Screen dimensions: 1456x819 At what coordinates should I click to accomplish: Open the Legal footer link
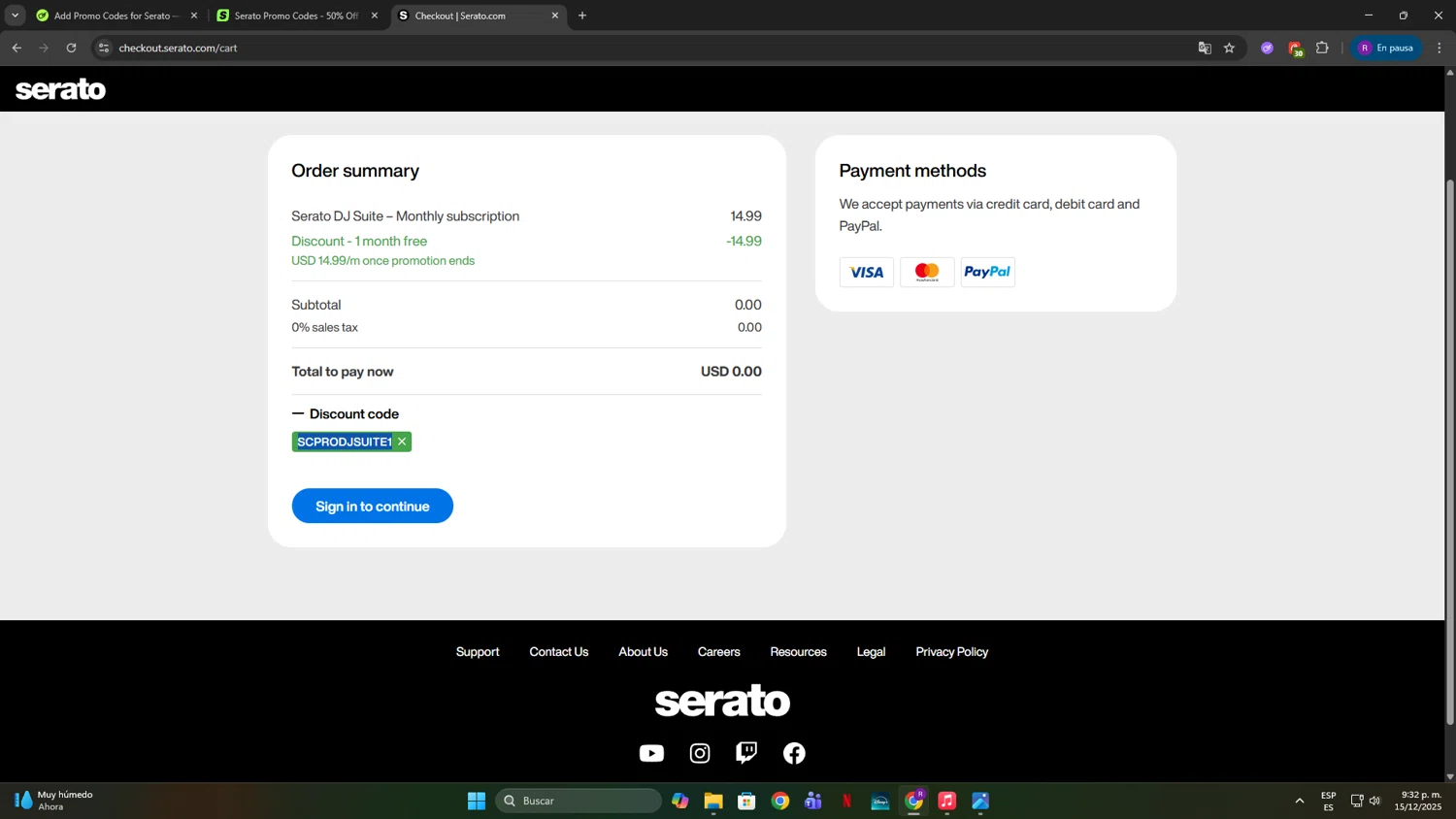click(871, 652)
